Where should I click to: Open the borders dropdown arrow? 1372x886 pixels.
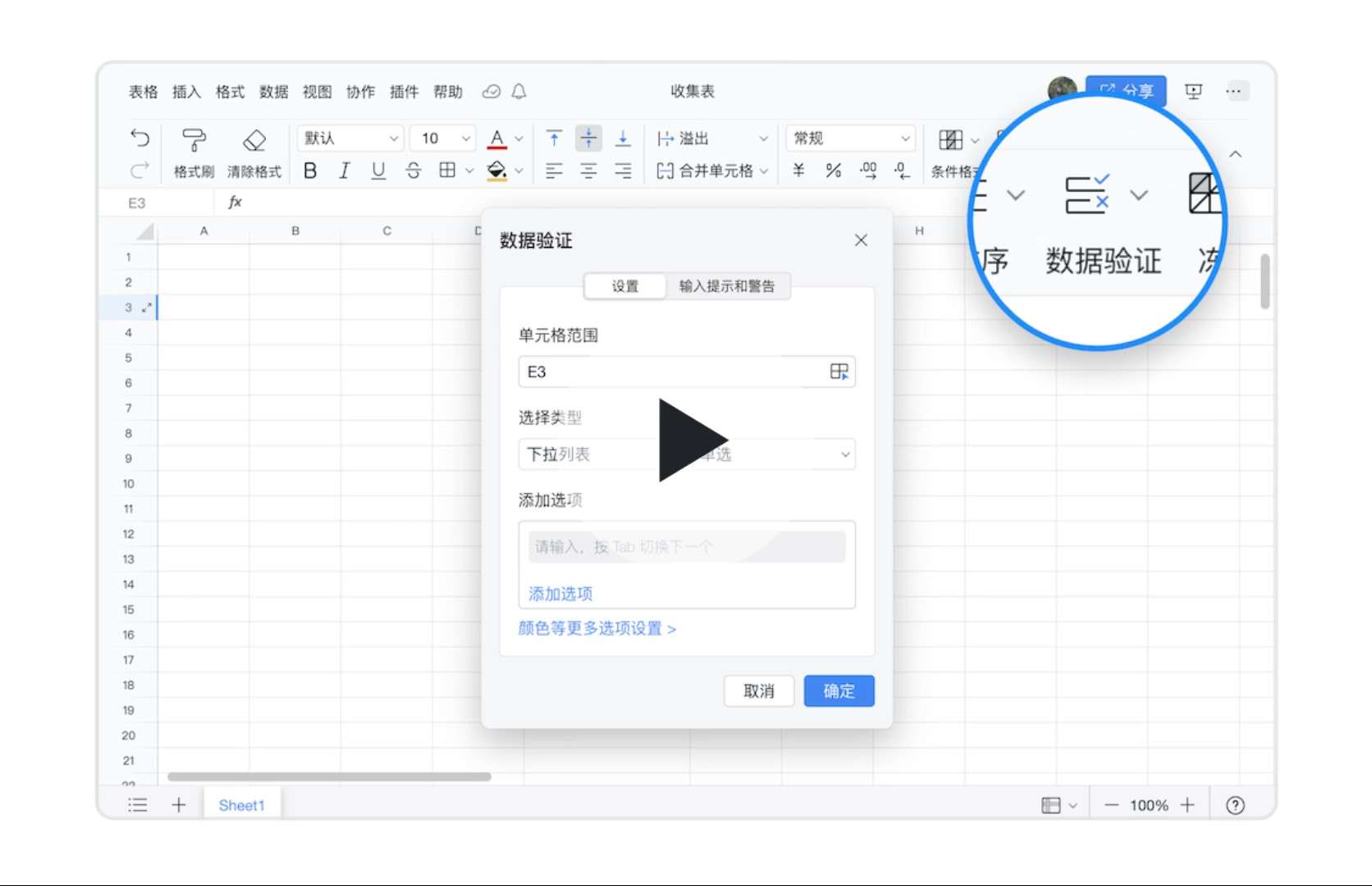click(469, 171)
